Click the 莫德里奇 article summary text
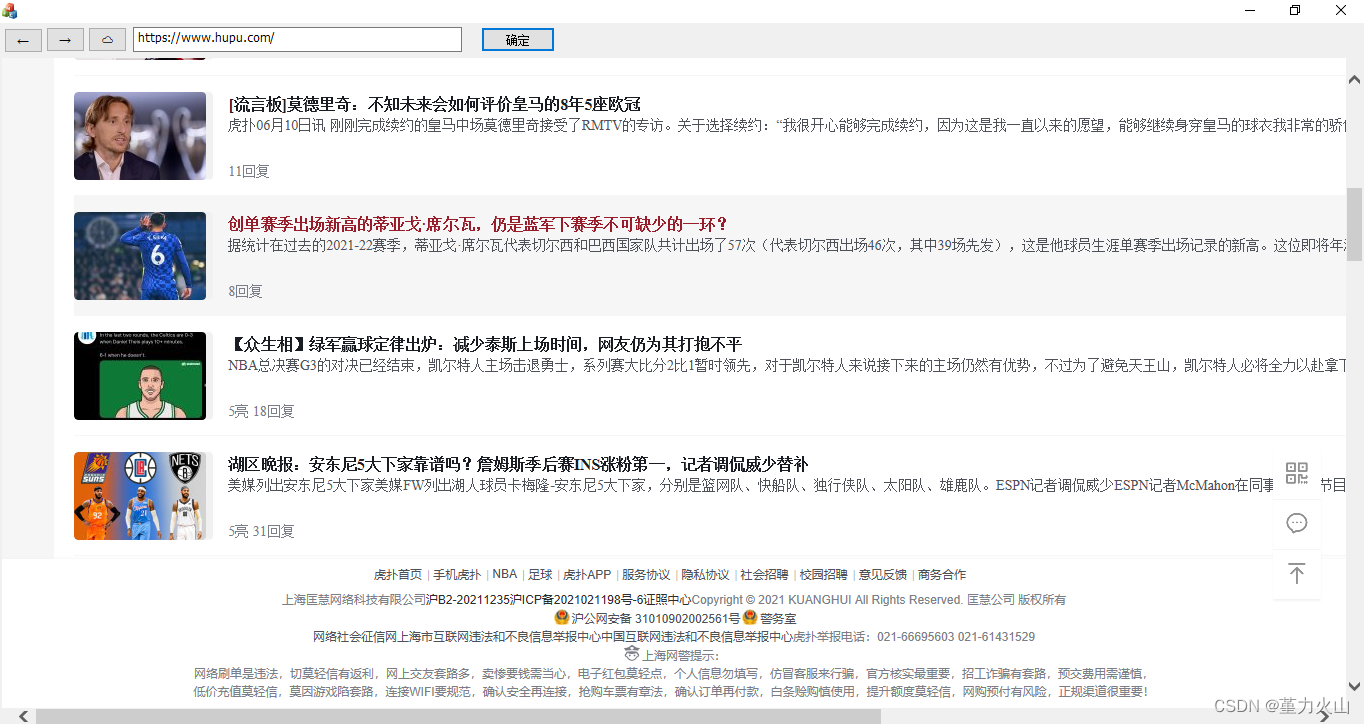The width and height of the screenshot is (1364, 724). pos(786,125)
